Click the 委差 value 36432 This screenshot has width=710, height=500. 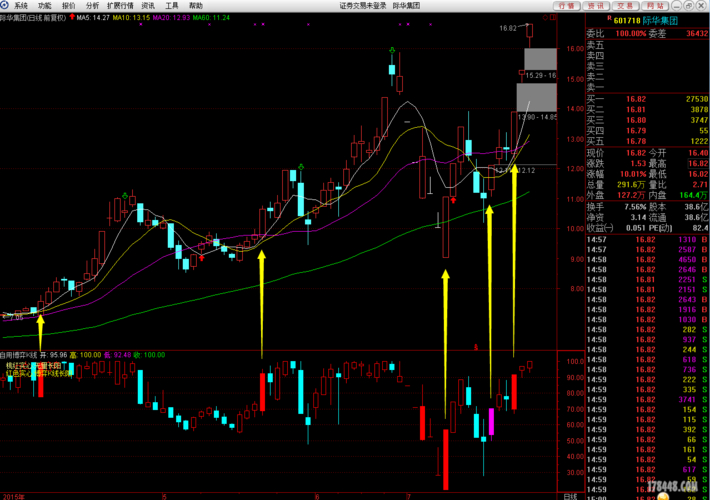tap(697, 34)
